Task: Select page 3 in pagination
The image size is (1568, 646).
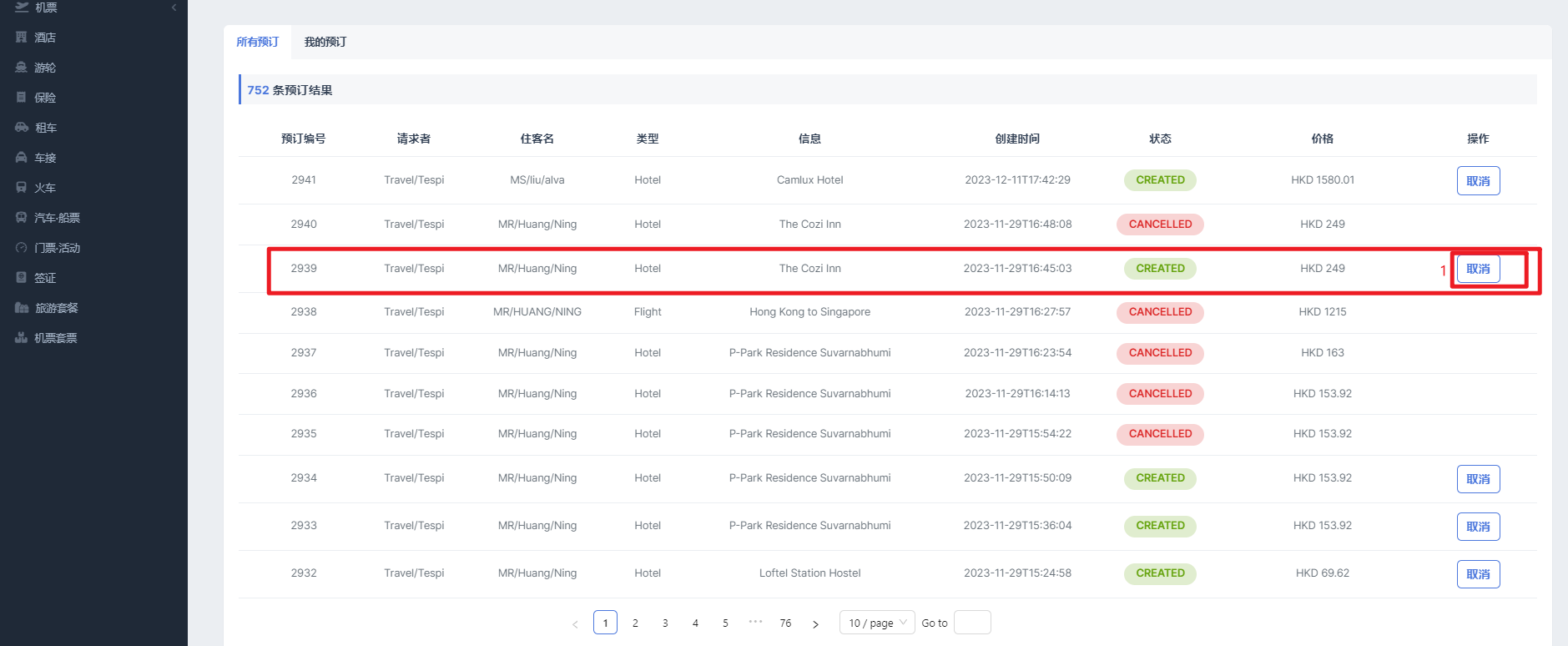Action: tap(665, 623)
